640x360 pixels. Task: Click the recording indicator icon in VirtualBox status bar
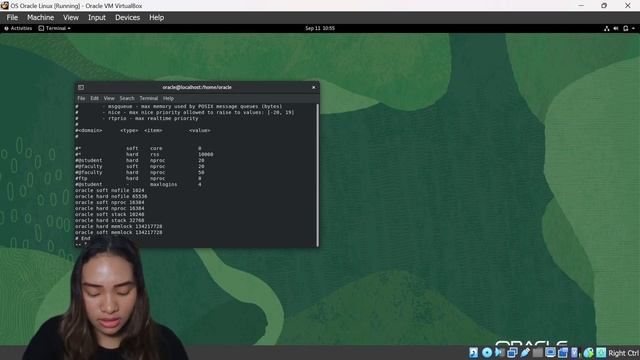click(563, 353)
